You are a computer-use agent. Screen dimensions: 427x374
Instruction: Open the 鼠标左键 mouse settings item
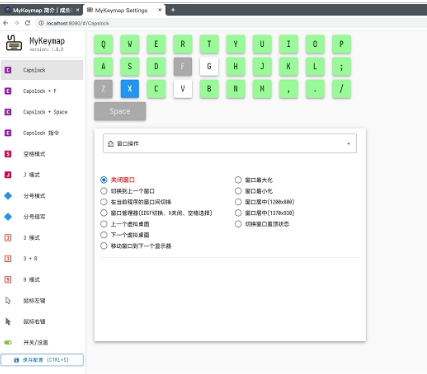[x=42, y=301]
